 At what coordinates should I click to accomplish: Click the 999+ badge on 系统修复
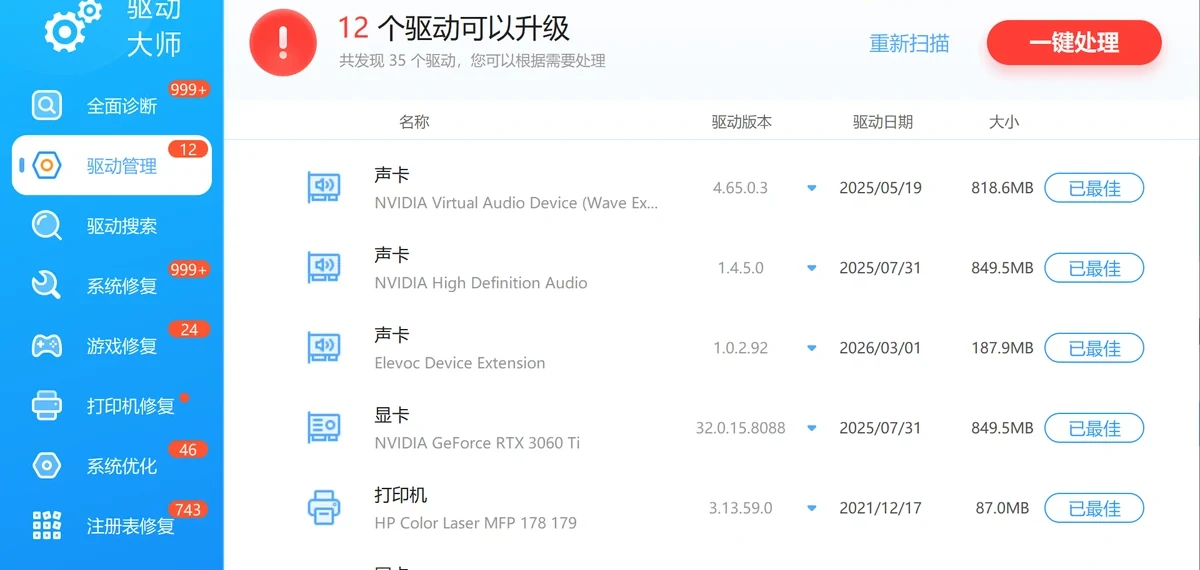click(x=189, y=269)
